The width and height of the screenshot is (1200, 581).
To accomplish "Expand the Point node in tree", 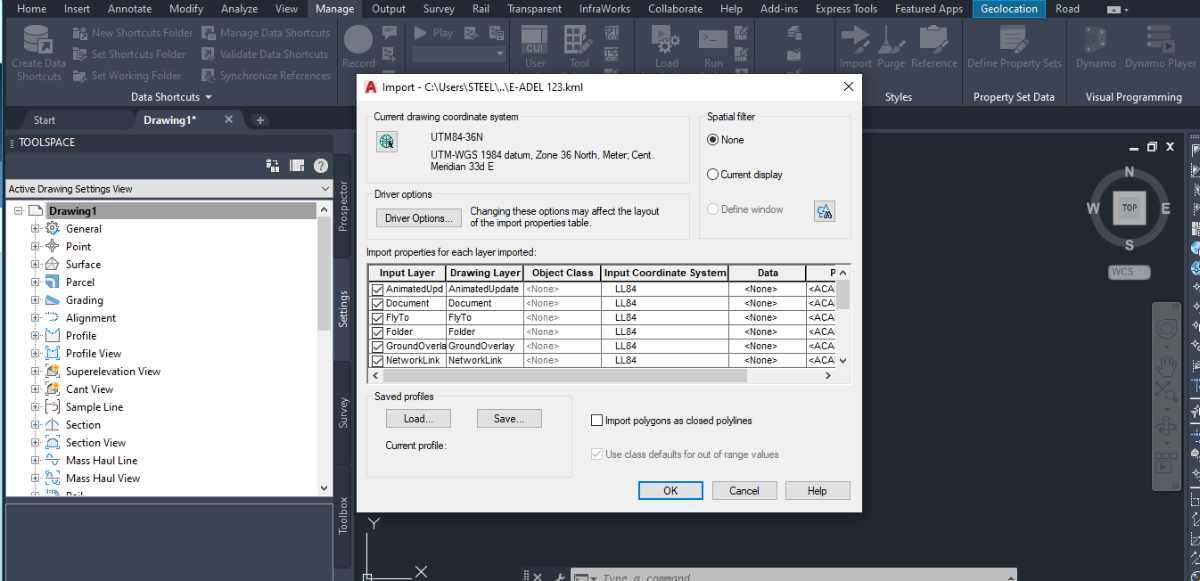I will pos(36,247).
